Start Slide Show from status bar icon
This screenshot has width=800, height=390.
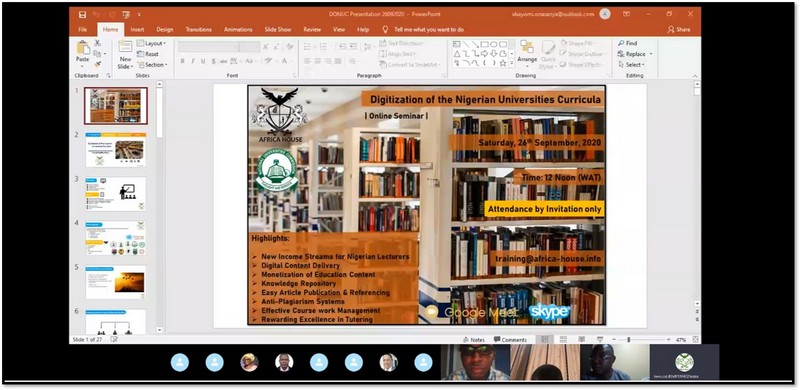pyautogui.click(x=600, y=339)
